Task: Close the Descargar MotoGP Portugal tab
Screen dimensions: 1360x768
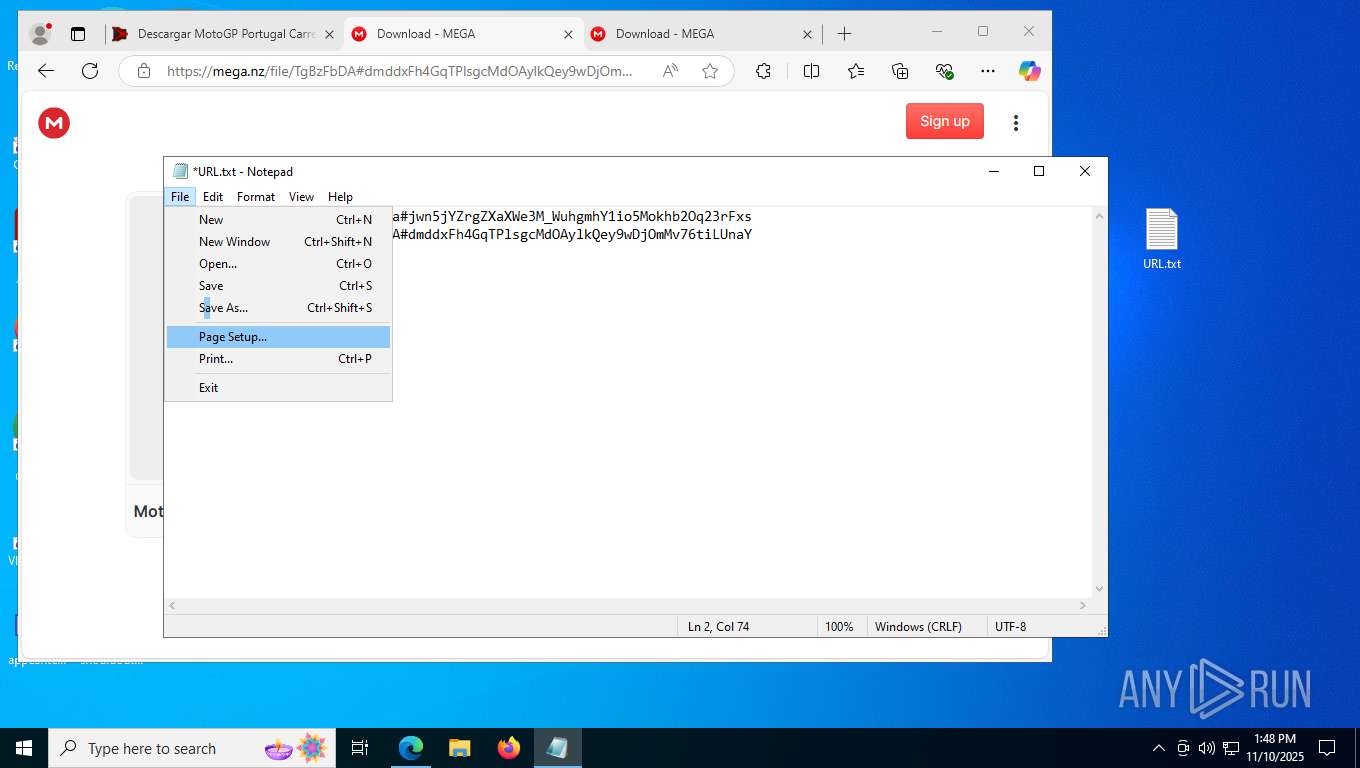Action: pos(329,34)
